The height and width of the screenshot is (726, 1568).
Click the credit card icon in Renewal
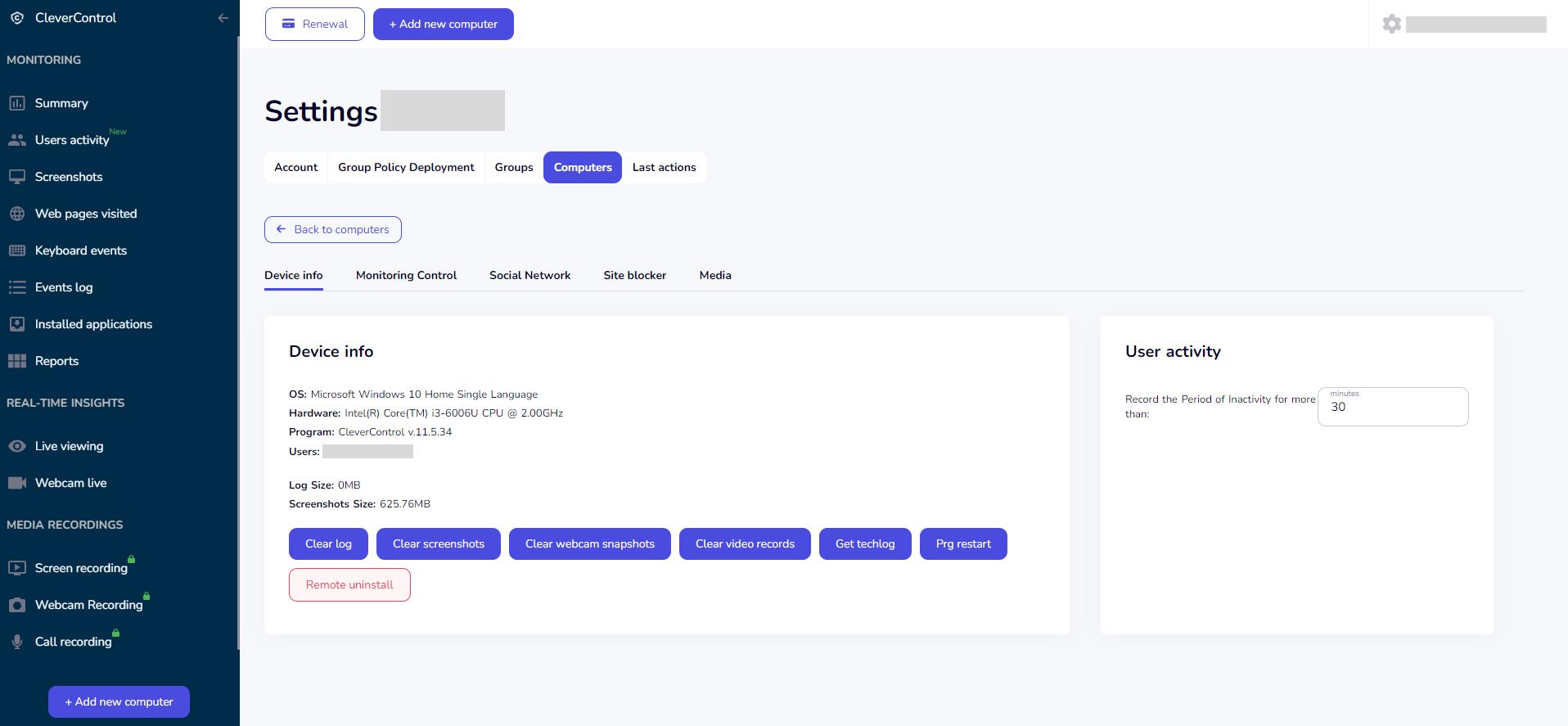pos(288,24)
